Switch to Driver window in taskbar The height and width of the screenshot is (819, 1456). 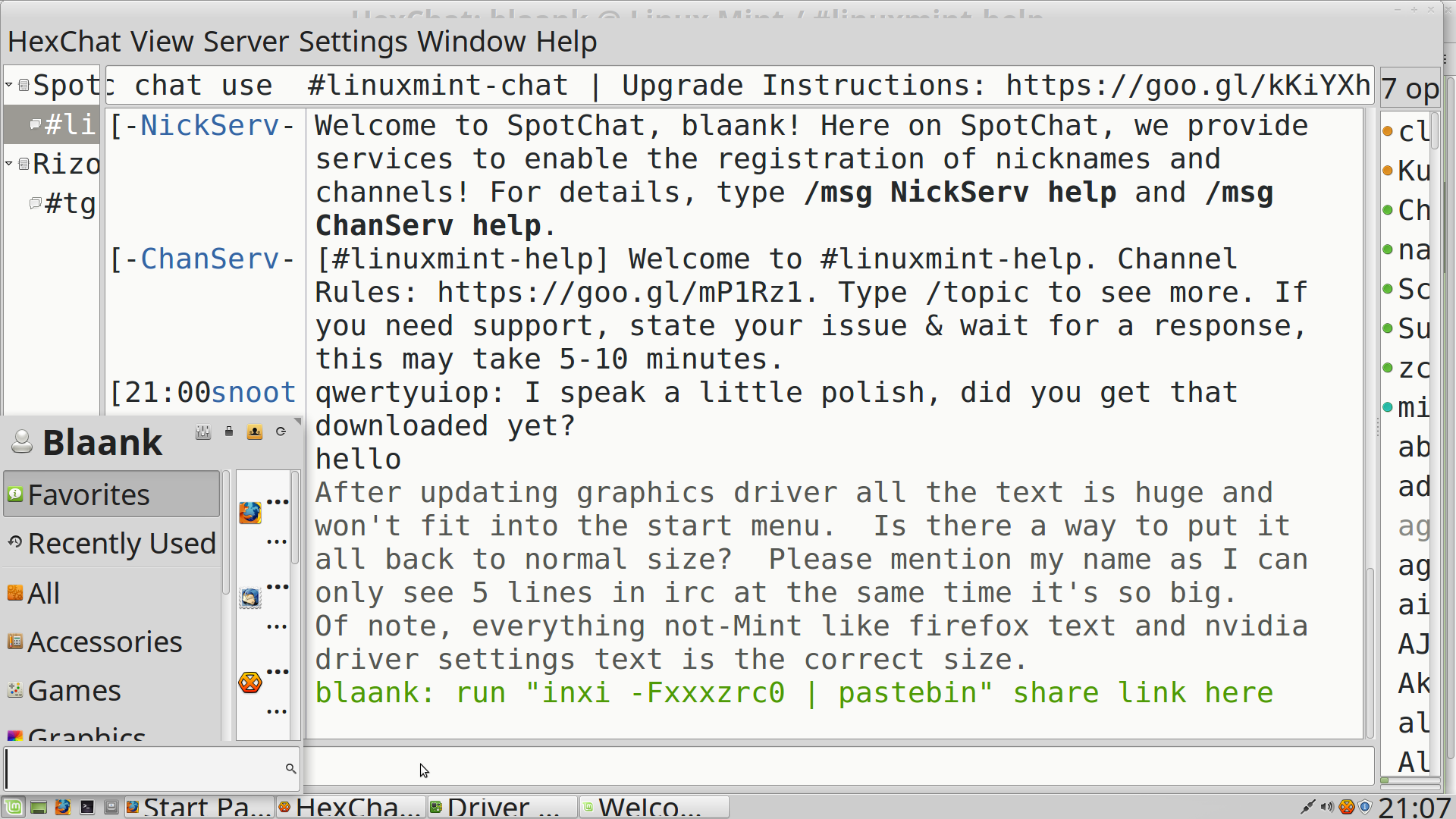tap(500, 807)
